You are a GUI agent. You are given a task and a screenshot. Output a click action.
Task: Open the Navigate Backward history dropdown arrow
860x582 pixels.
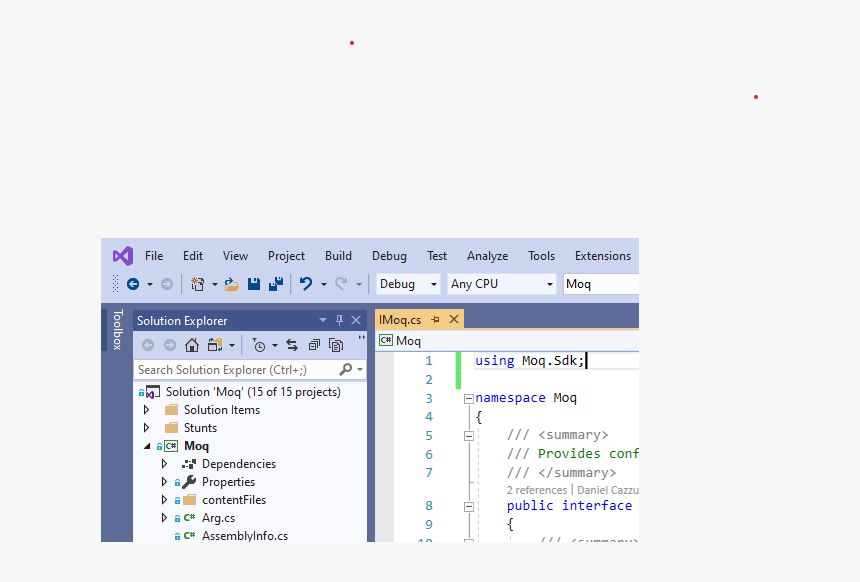tap(149, 284)
